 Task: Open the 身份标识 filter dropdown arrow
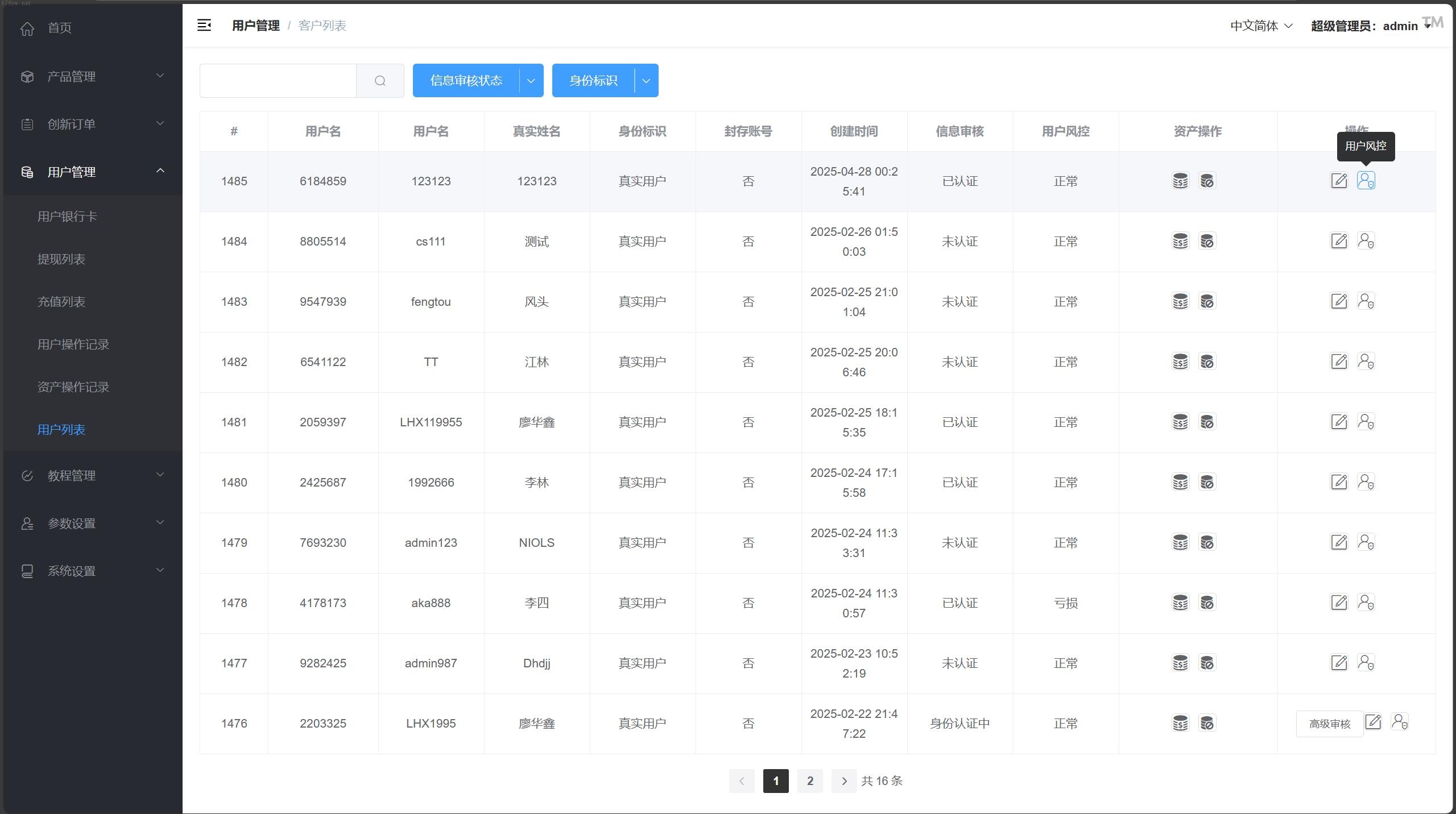[x=646, y=81]
